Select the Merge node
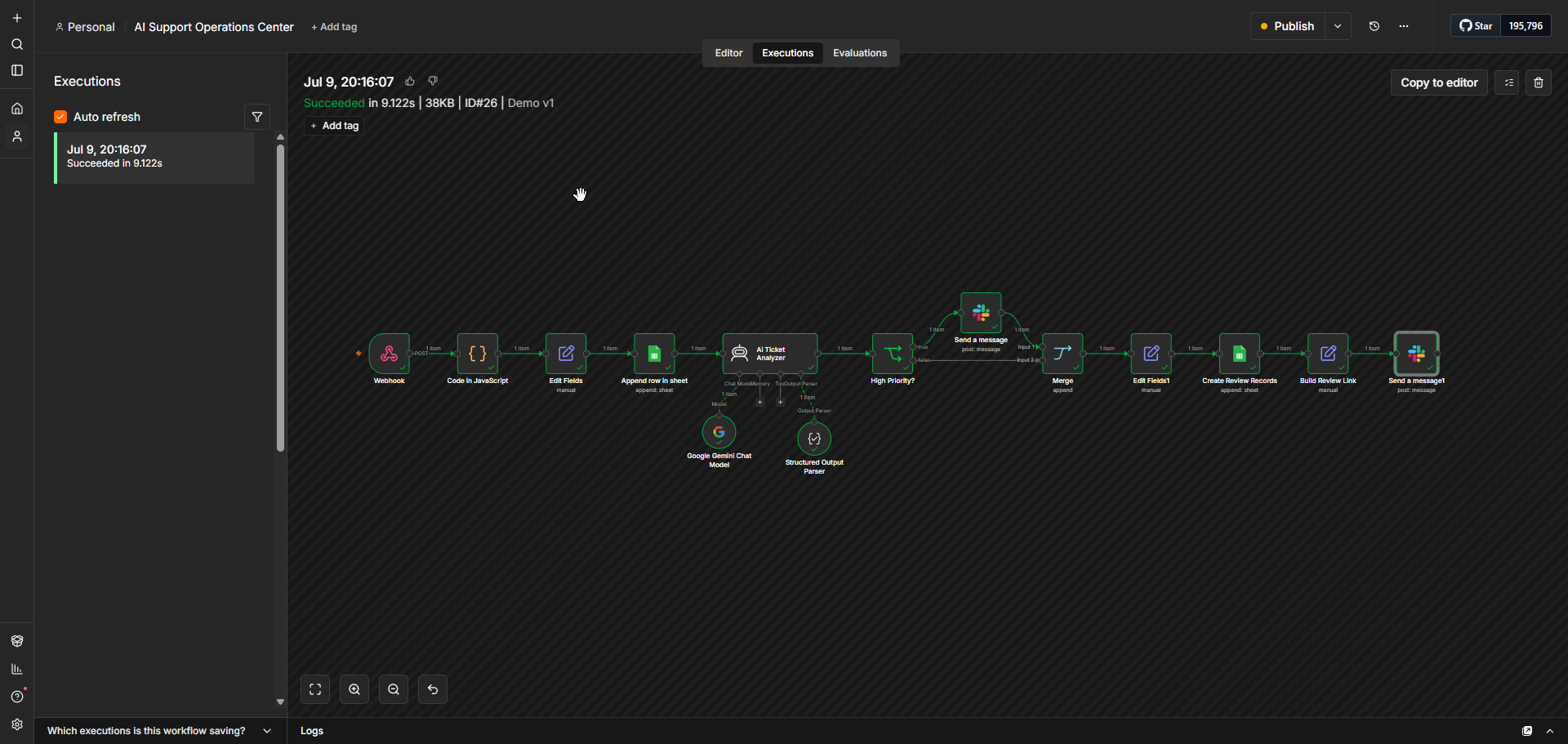This screenshot has width=1568, height=744. point(1062,354)
